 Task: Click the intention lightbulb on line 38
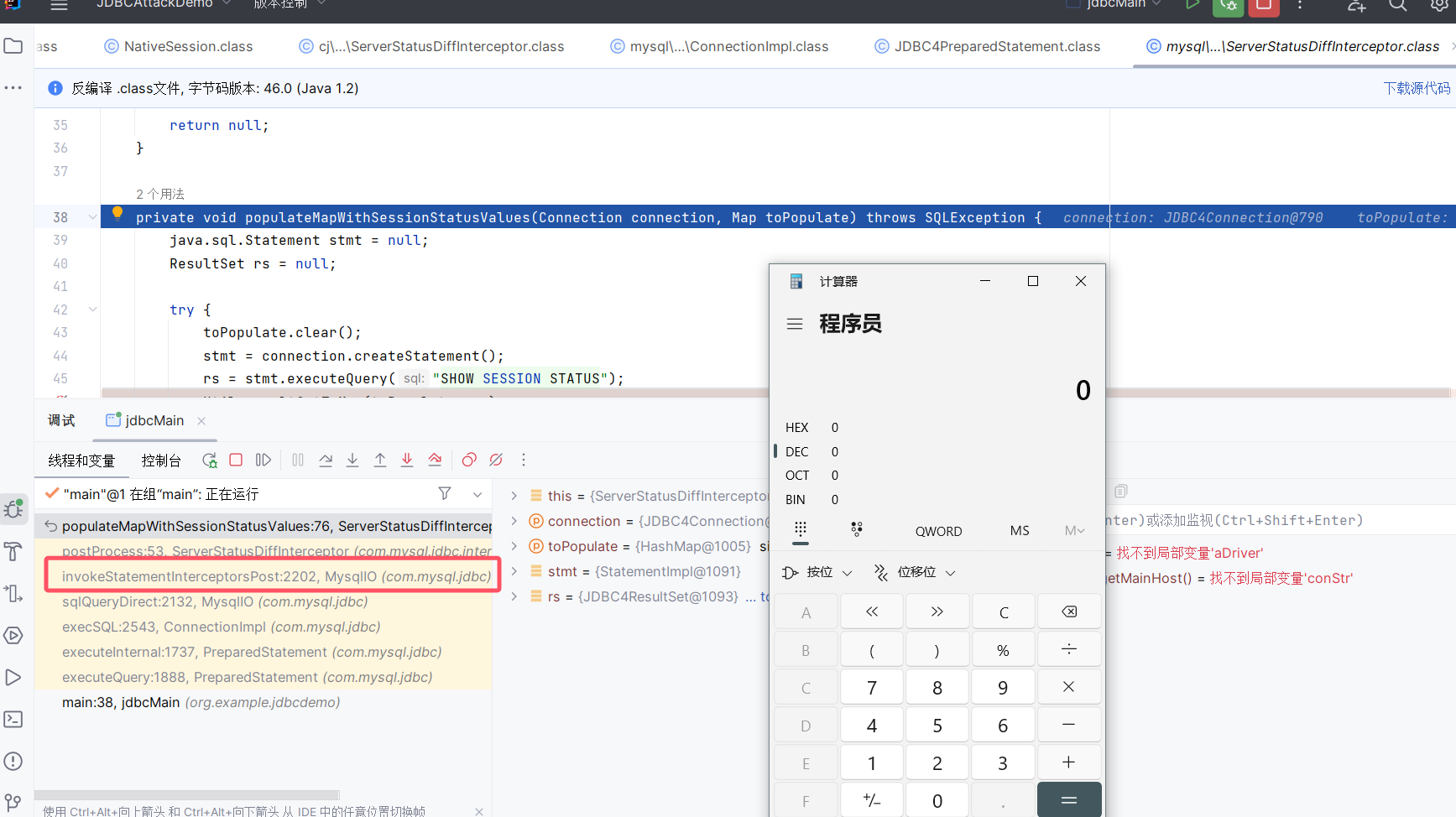pyautogui.click(x=117, y=213)
